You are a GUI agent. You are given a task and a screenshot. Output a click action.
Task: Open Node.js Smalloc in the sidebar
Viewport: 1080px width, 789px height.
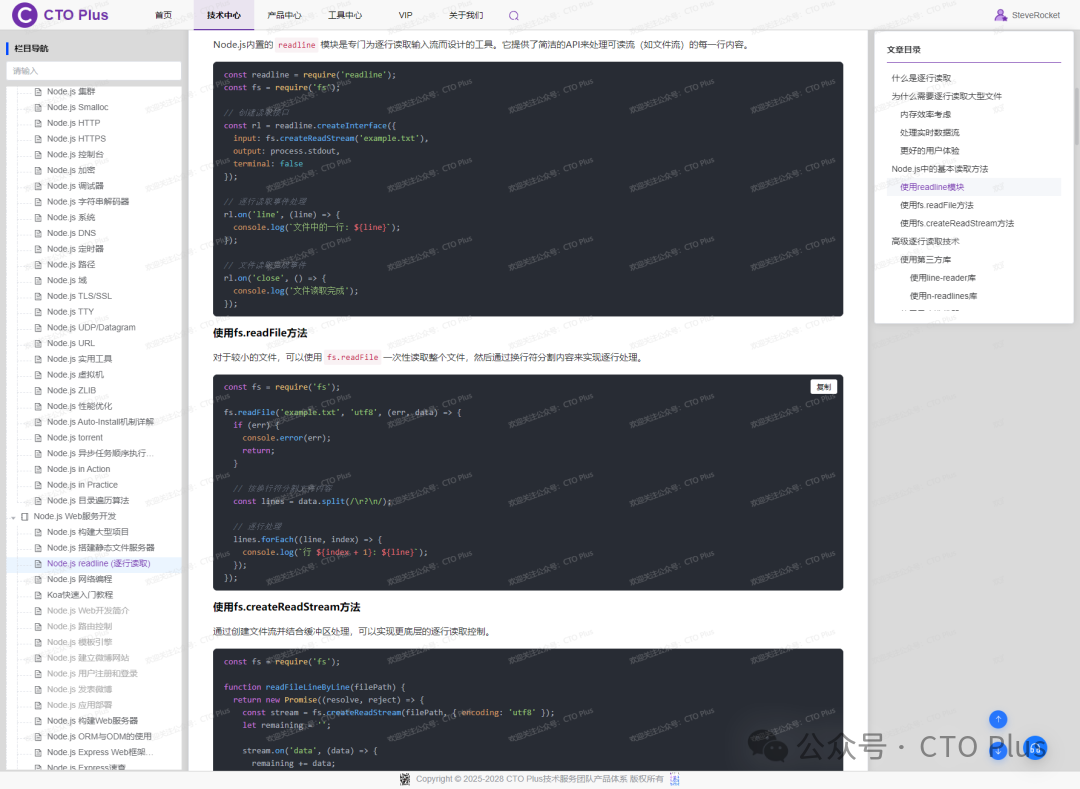coord(77,107)
